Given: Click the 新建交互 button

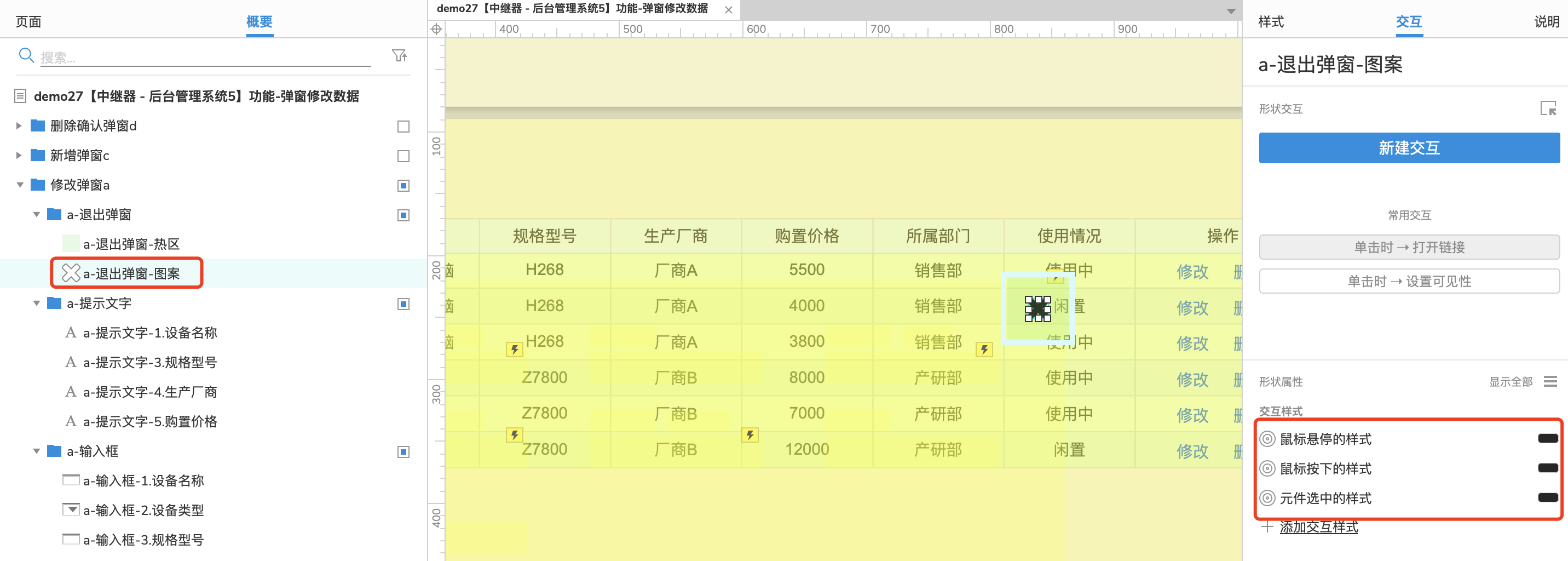Looking at the screenshot, I should (1409, 148).
